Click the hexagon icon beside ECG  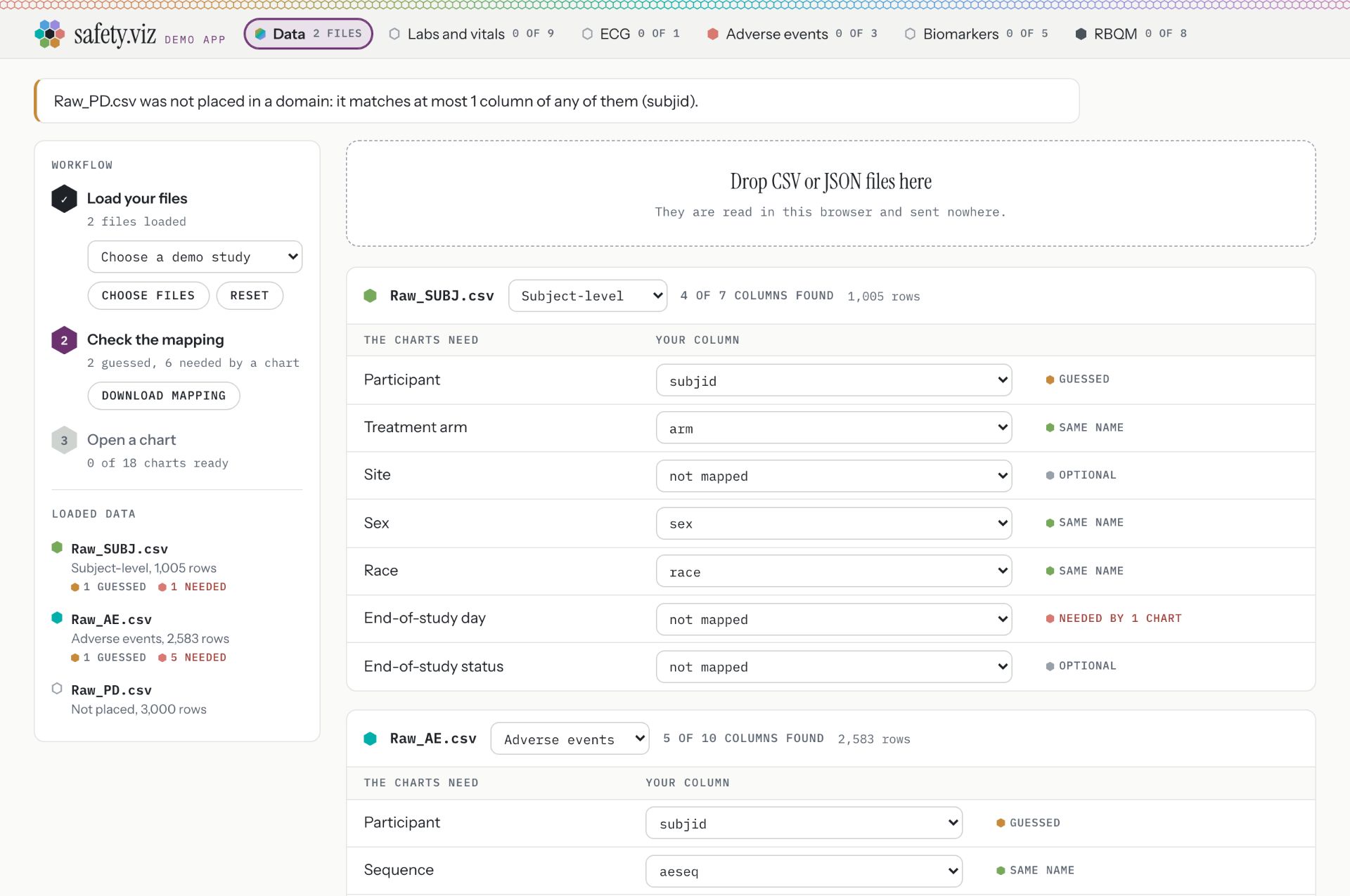(x=587, y=34)
